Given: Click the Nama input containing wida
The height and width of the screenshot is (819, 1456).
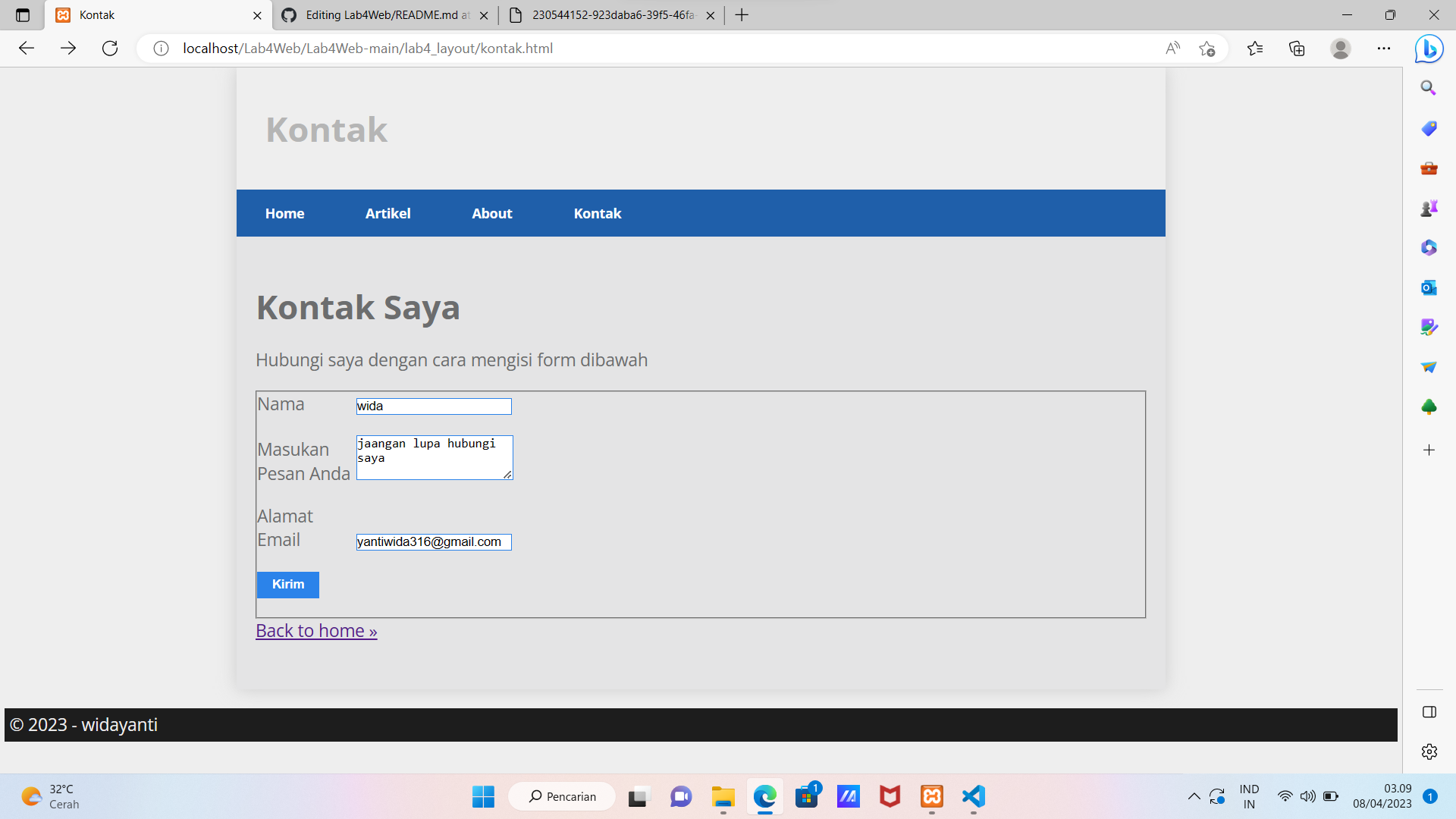Looking at the screenshot, I should (x=433, y=406).
